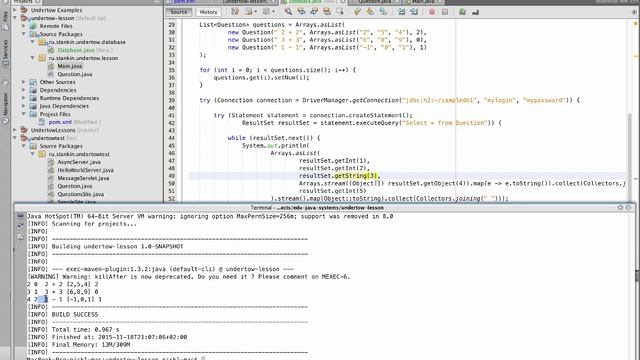Expand Other Sources node
The image size is (640, 360).
pyautogui.click(x=24, y=82)
